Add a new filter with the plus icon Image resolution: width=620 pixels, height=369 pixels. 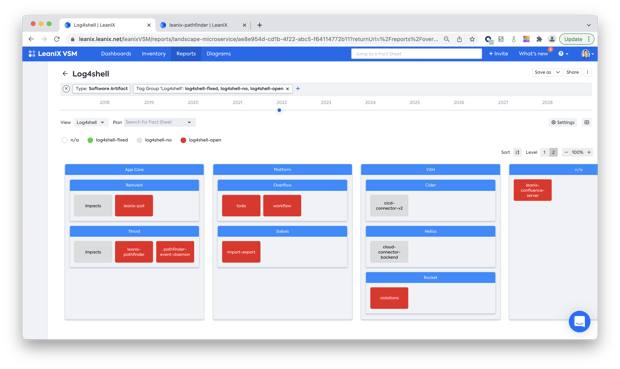(298, 89)
